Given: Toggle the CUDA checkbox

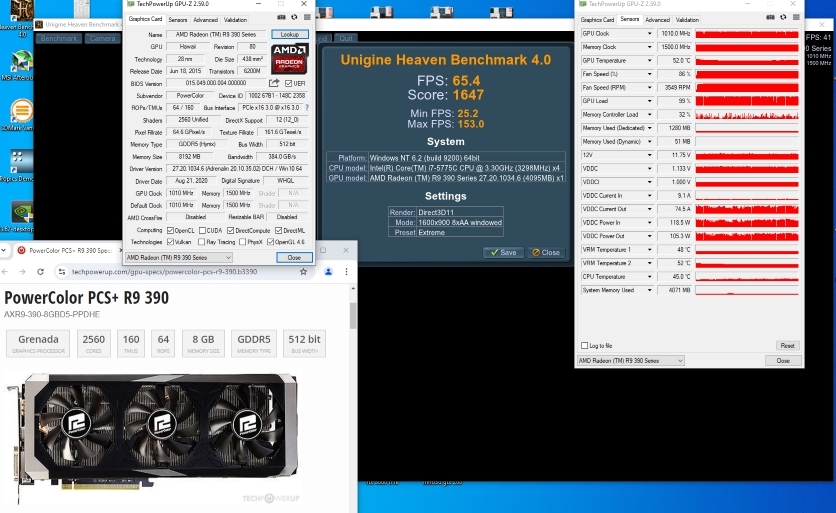Looking at the screenshot, I should (203, 230).
